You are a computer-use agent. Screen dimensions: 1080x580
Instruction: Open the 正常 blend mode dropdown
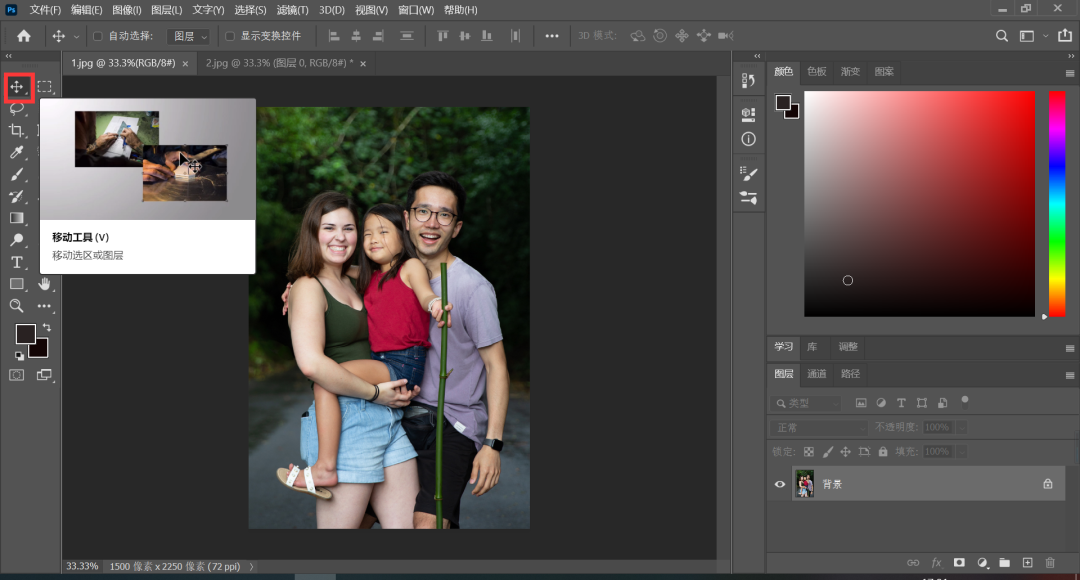pos(820,428)
